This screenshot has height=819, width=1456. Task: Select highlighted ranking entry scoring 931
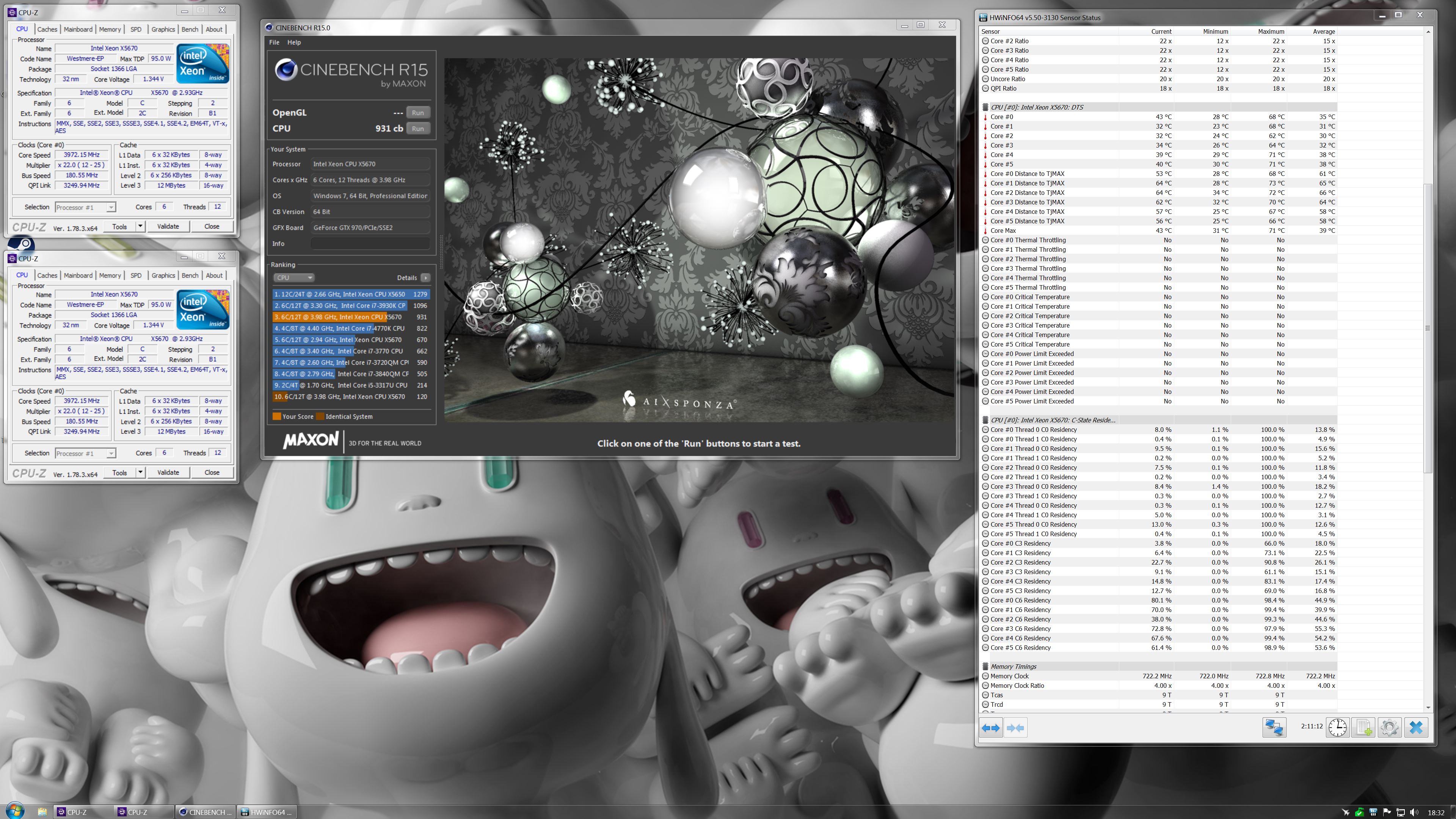pos(350,317)
